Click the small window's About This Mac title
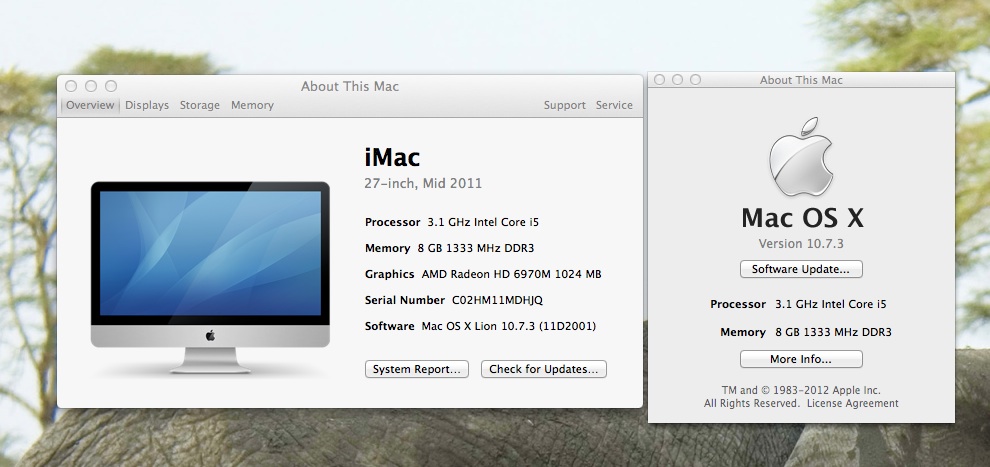Image resolution: width=990 pixels, height=467 pixels. click(801, 80)
